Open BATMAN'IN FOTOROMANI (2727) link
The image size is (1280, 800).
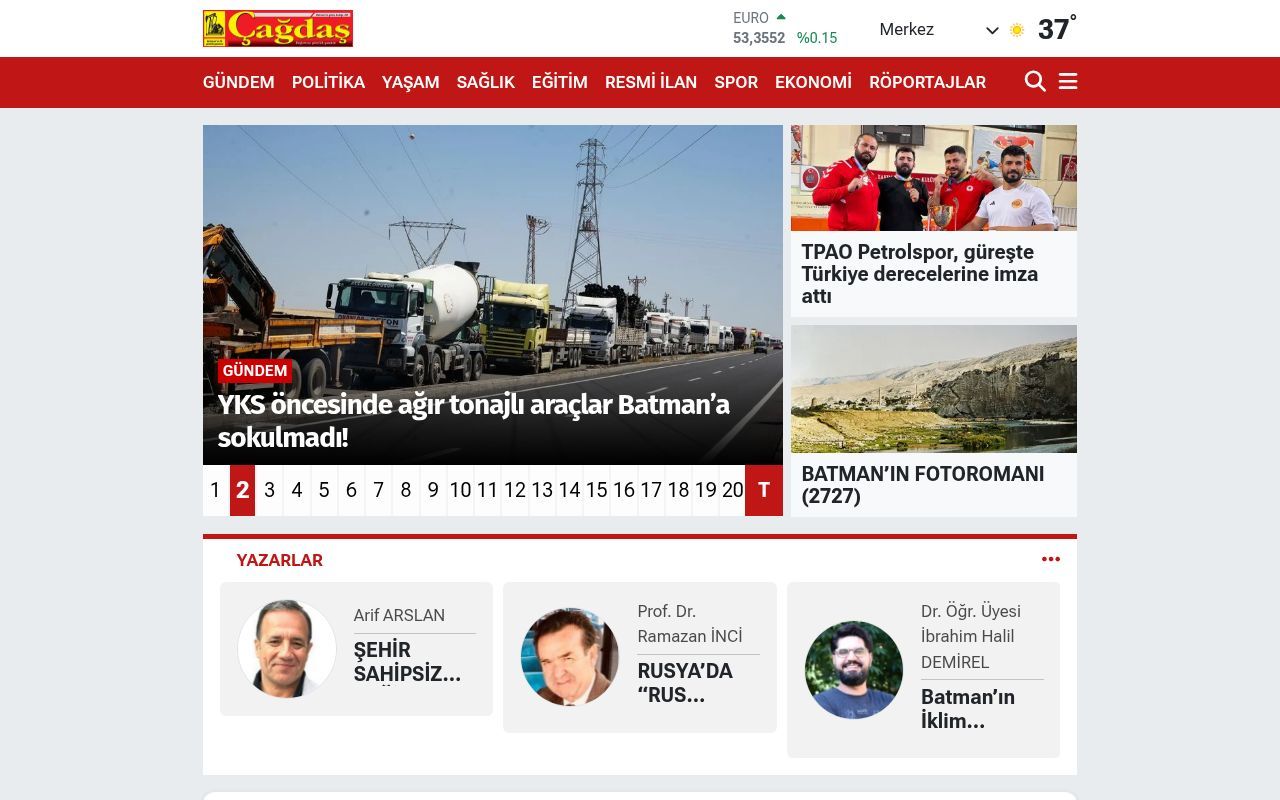pyautogui.click(x=922, y=485)
